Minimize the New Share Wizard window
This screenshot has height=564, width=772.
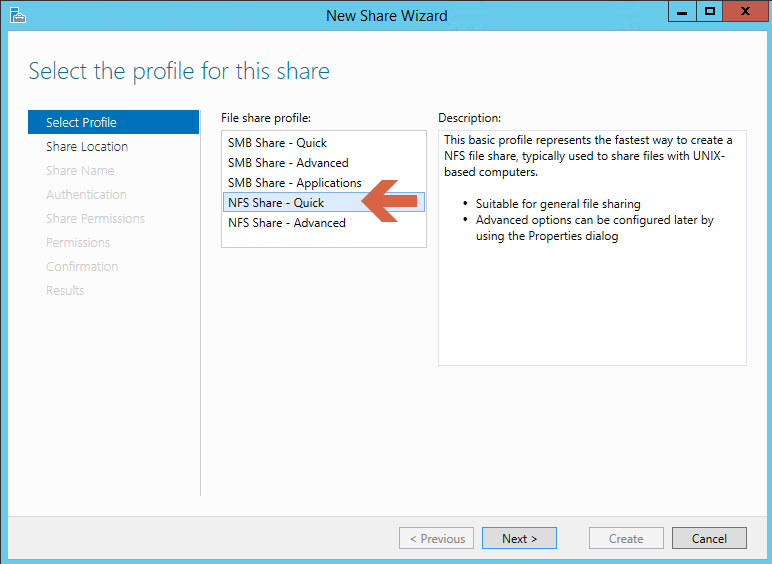pos(682,12)
